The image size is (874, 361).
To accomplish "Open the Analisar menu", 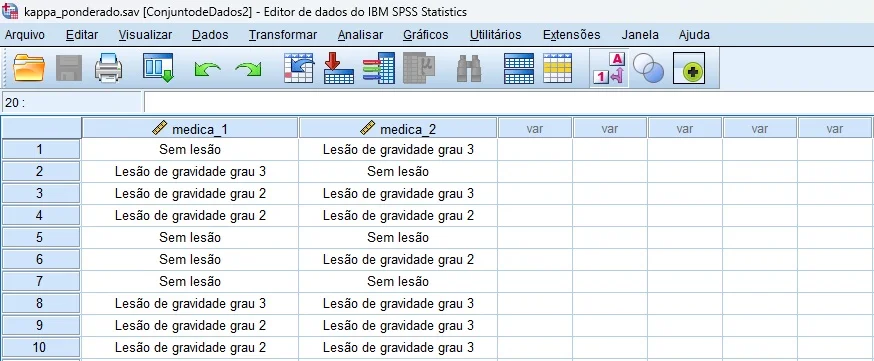I will 360,35.
